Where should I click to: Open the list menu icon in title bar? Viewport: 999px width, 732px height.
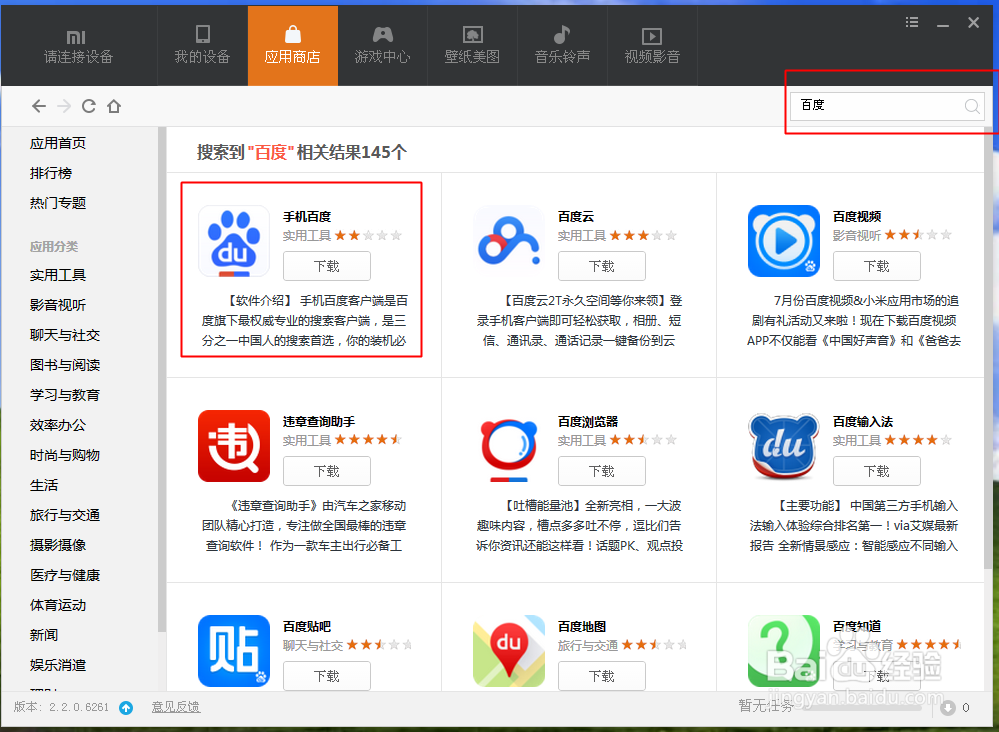pos(912,22)
